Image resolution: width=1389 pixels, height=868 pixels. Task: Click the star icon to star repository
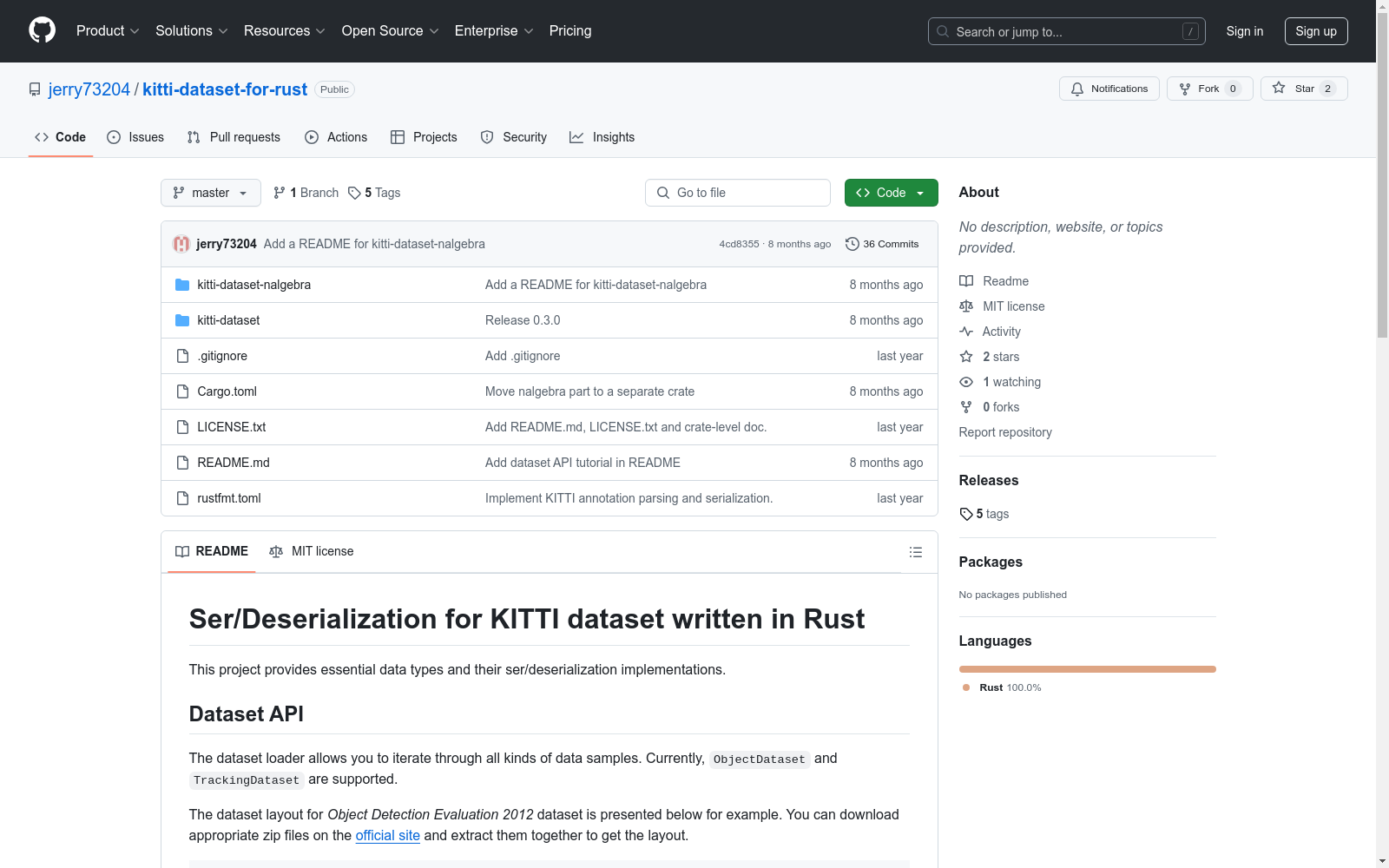pos(1279,88)
